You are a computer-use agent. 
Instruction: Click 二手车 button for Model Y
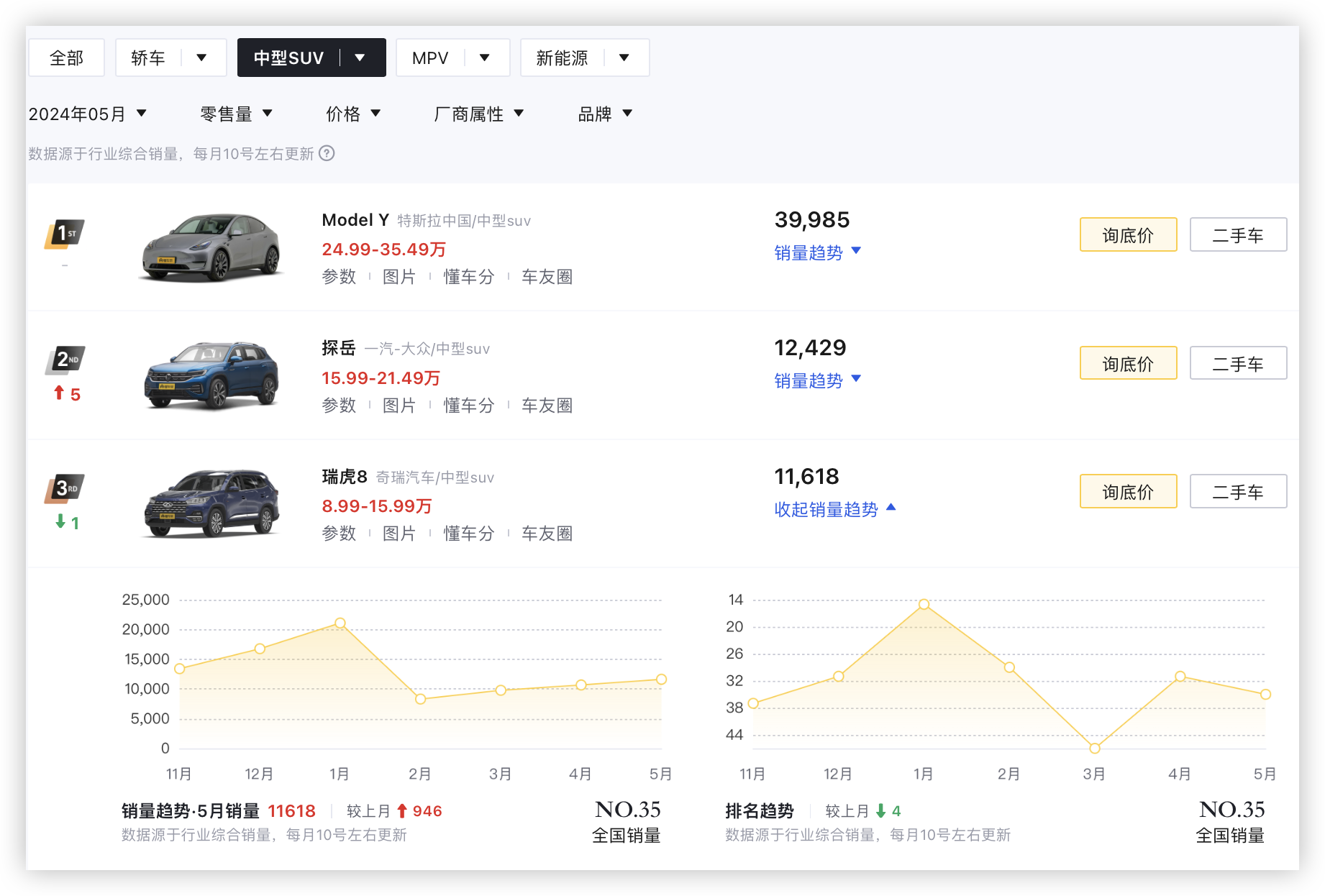tap(1238, 234)
